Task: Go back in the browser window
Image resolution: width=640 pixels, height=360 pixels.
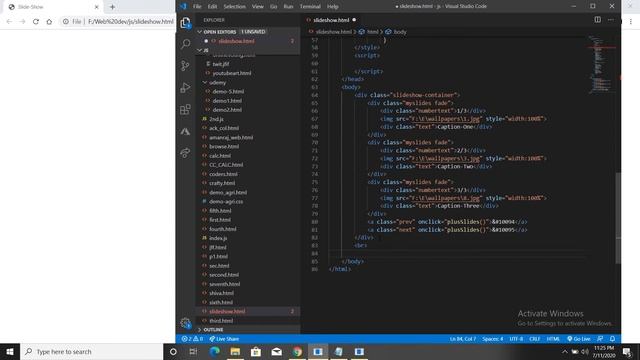Action: (9, 22)
